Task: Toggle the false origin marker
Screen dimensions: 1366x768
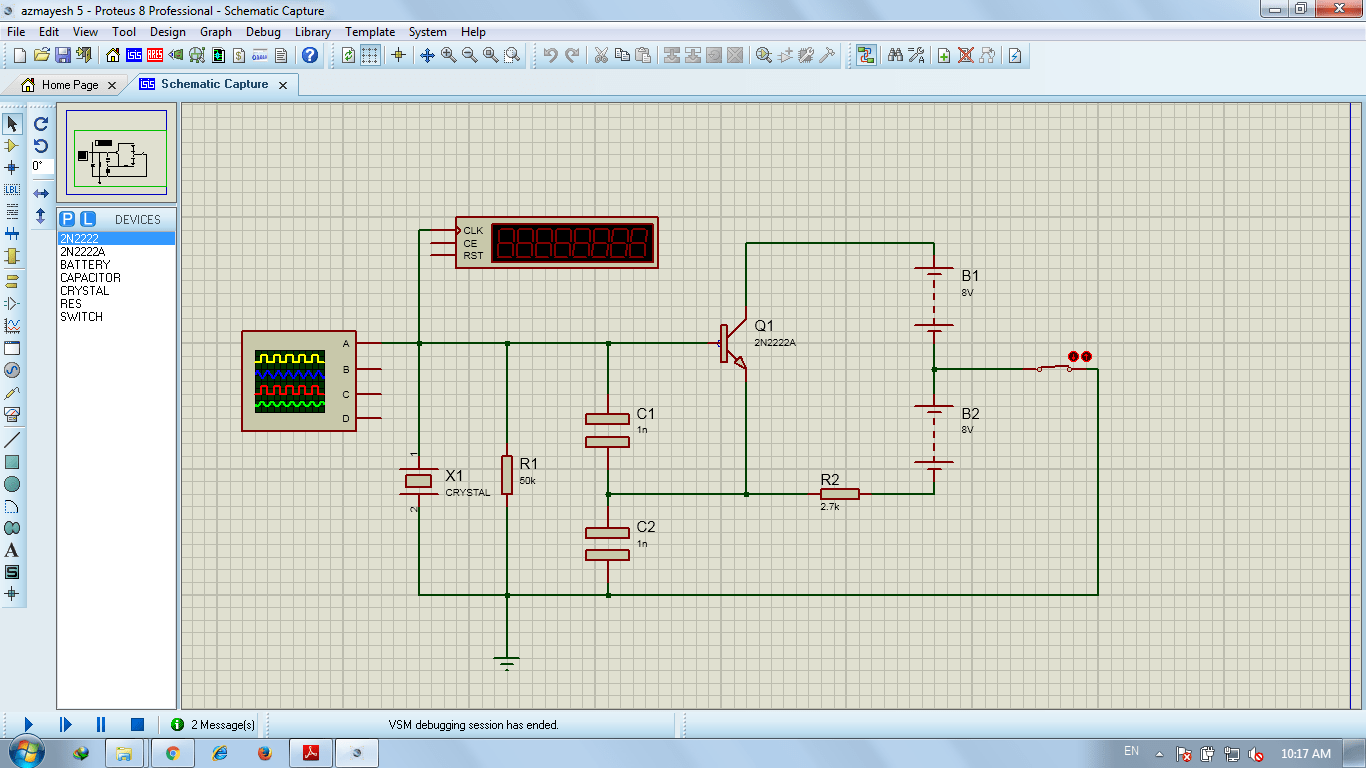Action: point(398,55)
